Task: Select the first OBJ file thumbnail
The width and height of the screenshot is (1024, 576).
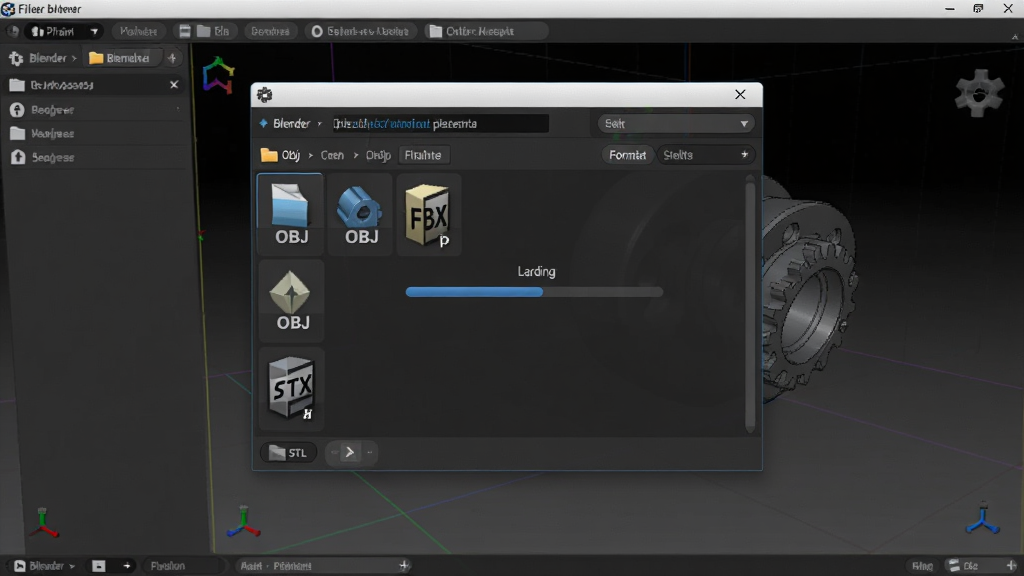Action: [x=291, y=214]
